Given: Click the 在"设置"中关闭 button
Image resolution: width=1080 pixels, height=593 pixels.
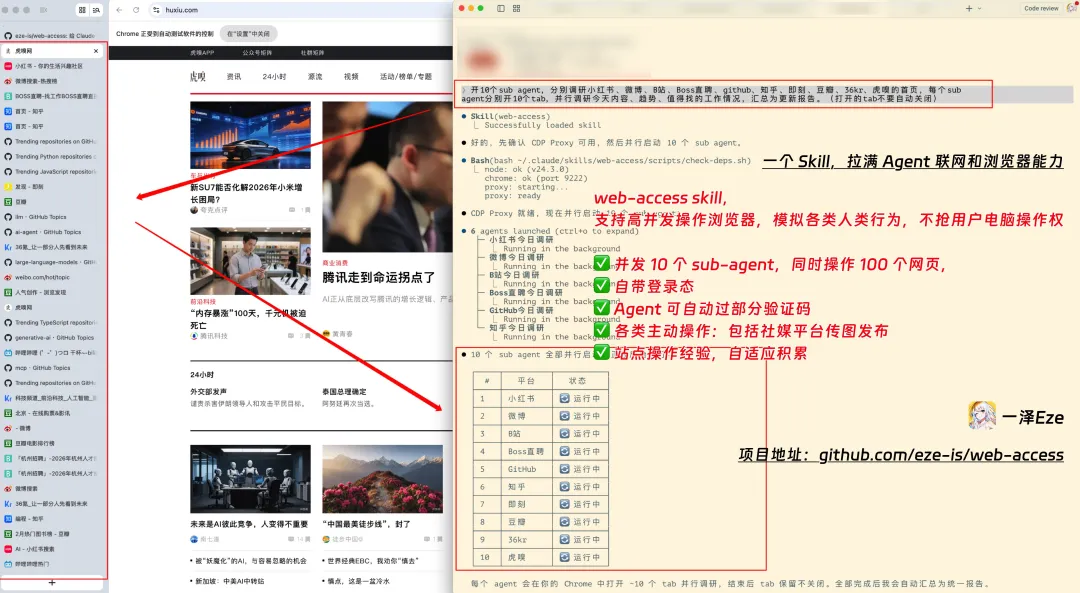Looking at the screenshot, I should pyautogui.click(x=249, y=33).
